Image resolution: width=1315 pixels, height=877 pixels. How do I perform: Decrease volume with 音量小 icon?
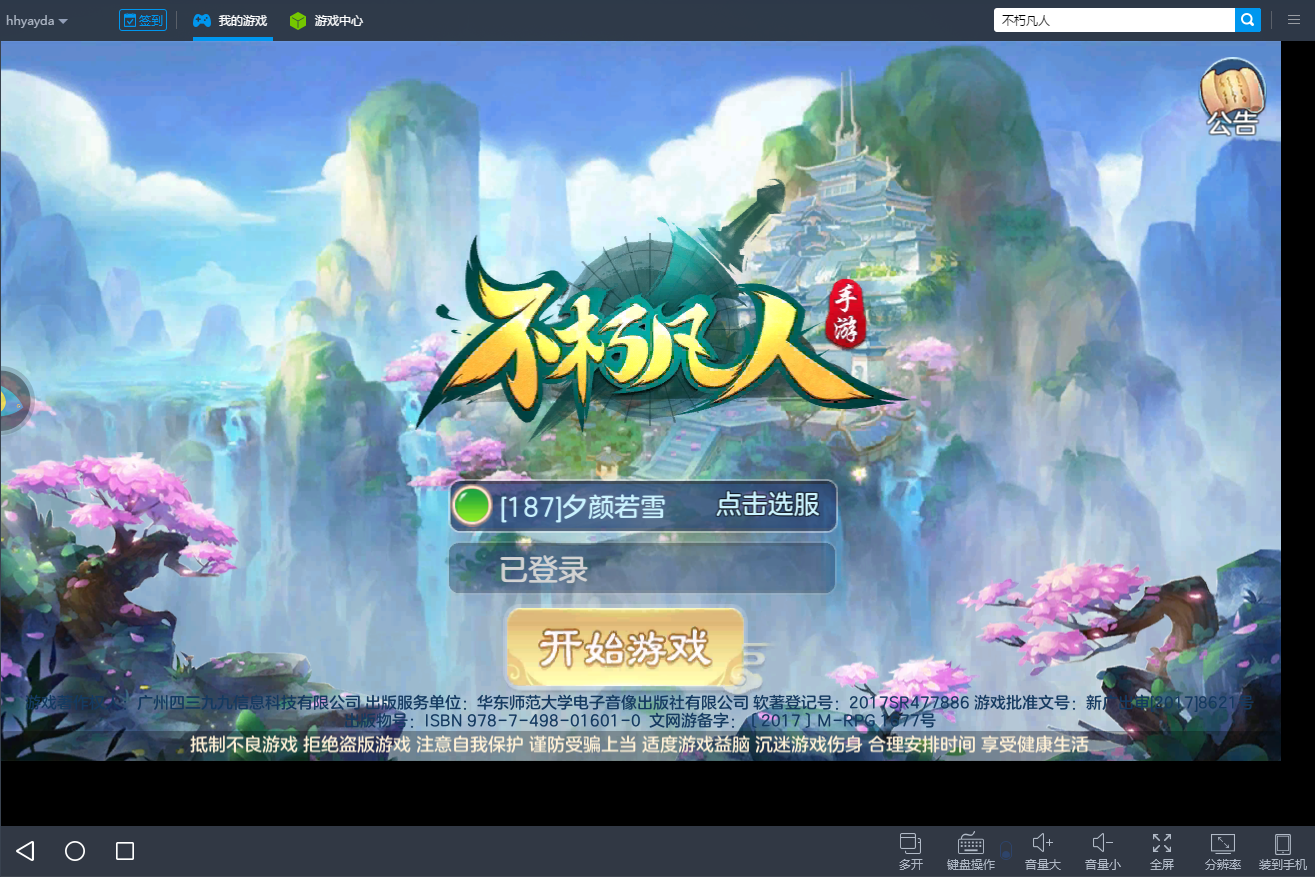(x=1103, y=851)
